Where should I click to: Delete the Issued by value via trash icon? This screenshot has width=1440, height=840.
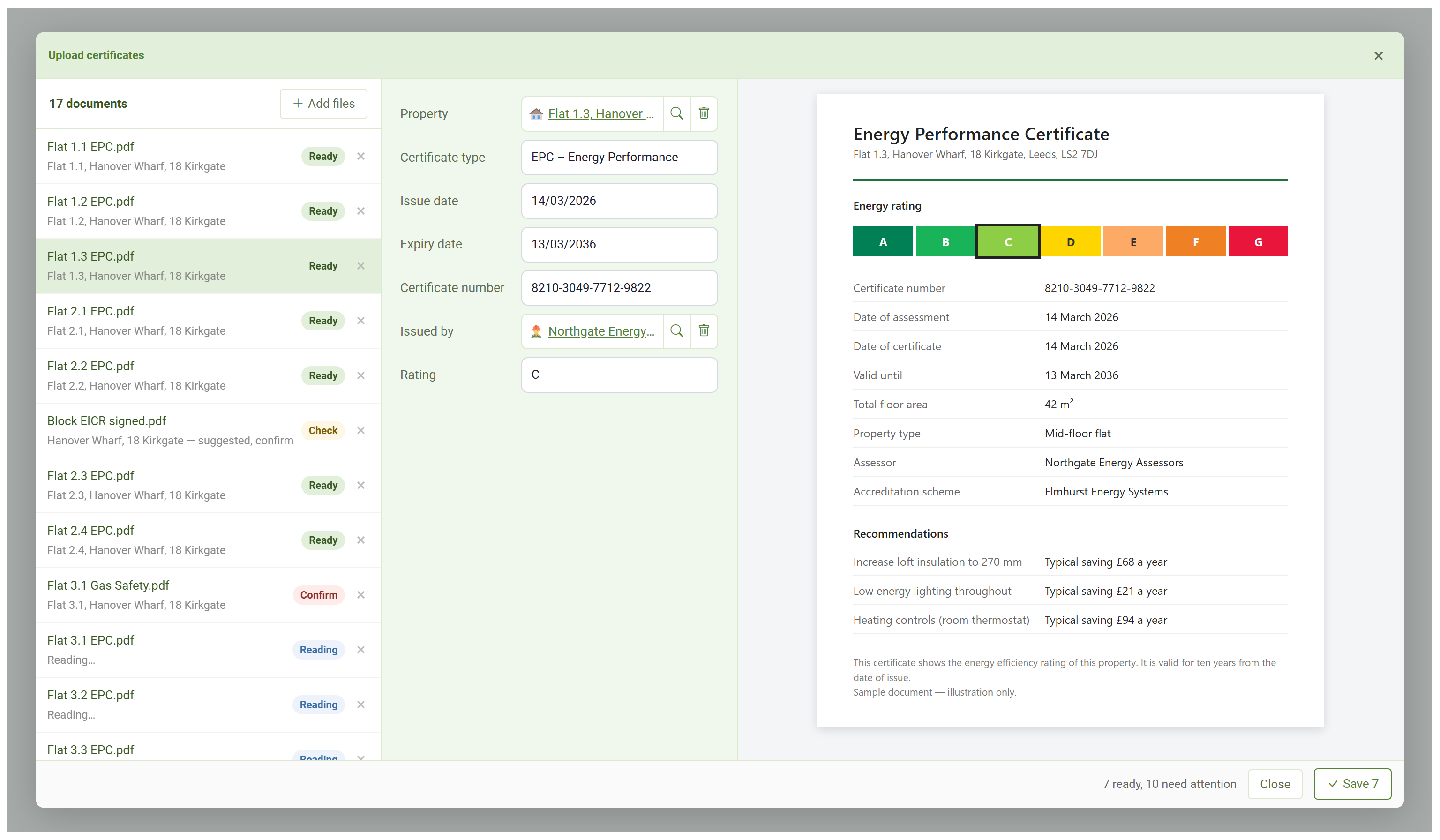tap(704, 331)
